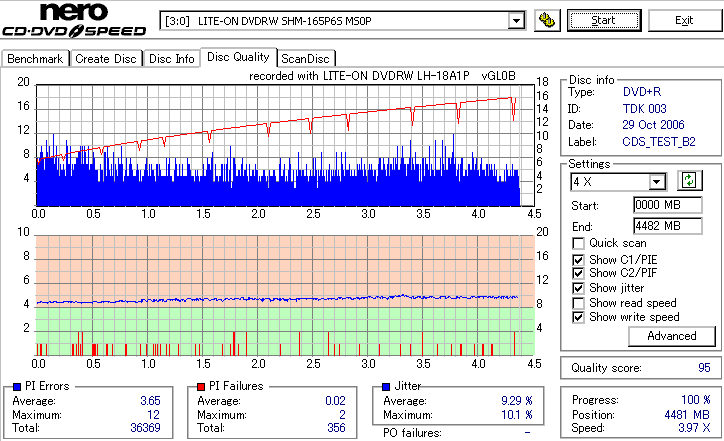This screenshot has width=724, height=441.
Task: Click PI Failures total 356
Action: 336,428
